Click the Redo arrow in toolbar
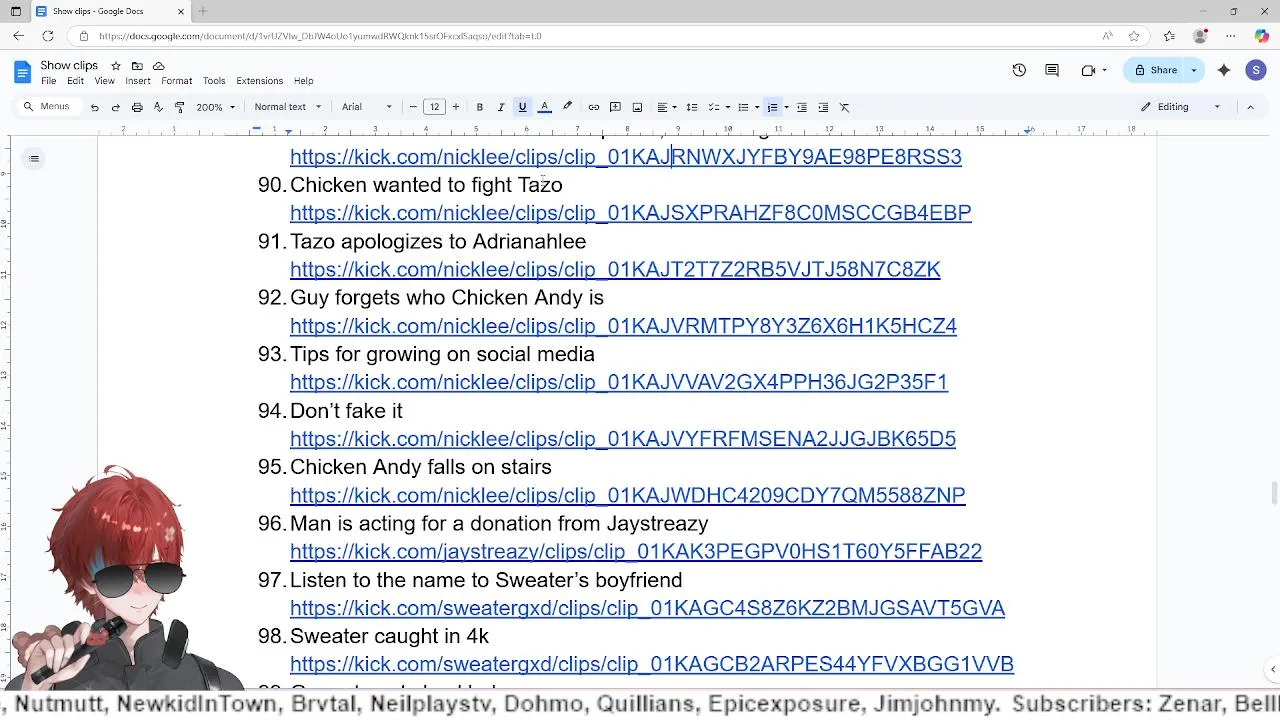Screen dimensions: 1280x720 [115, 107]
